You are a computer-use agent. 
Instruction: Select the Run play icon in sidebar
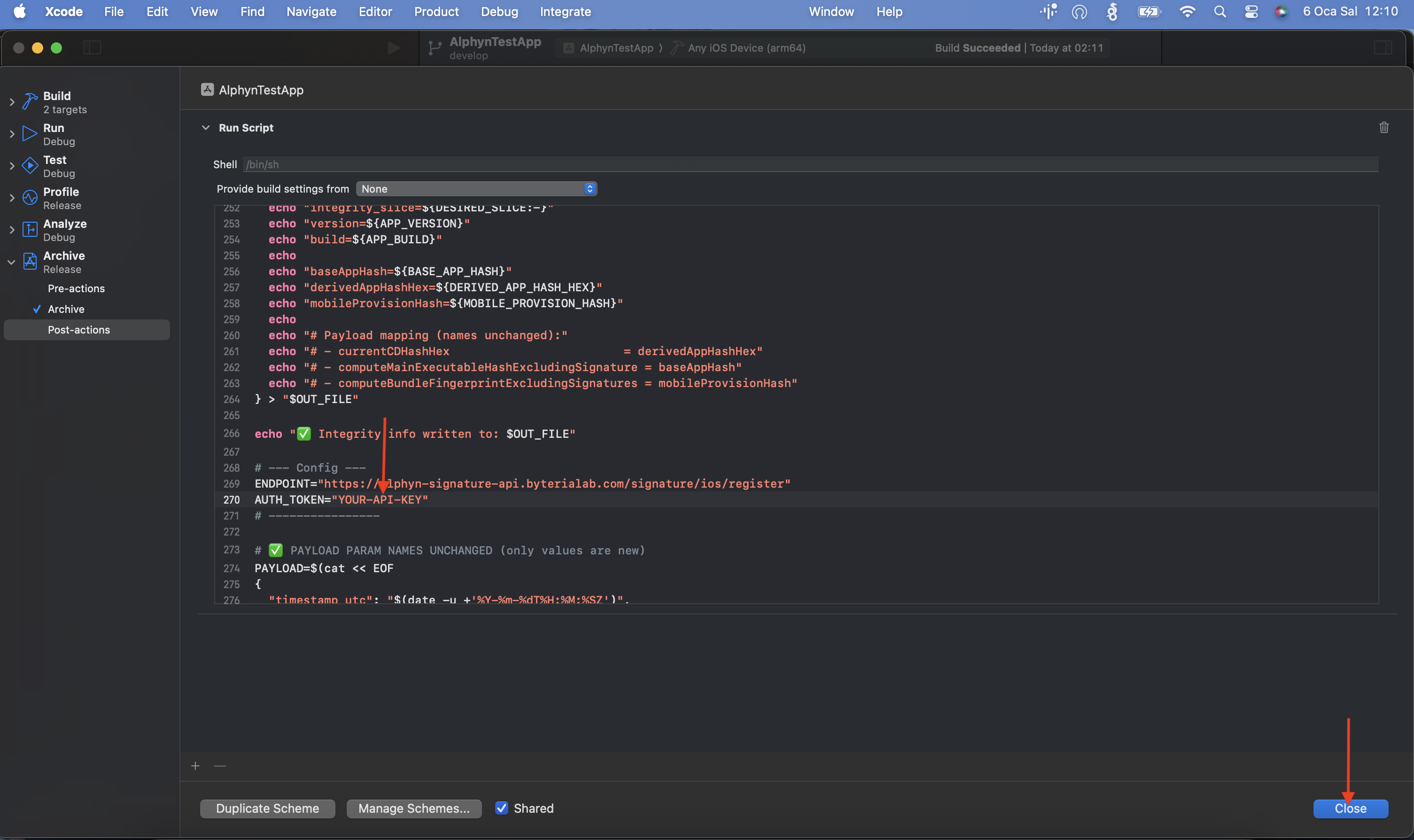(x=30, y=133)
